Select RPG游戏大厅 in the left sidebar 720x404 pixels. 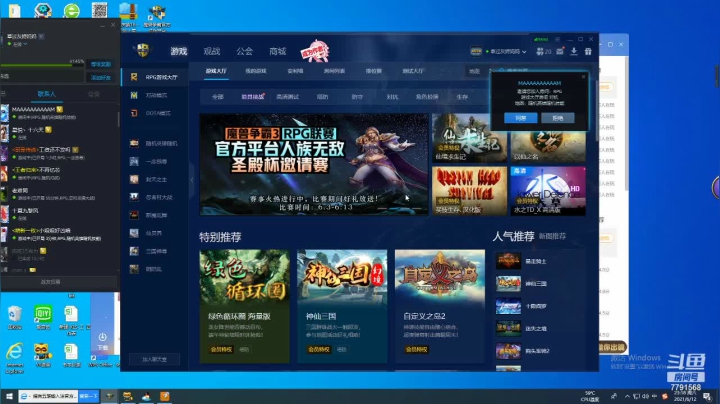coord(155,77)
